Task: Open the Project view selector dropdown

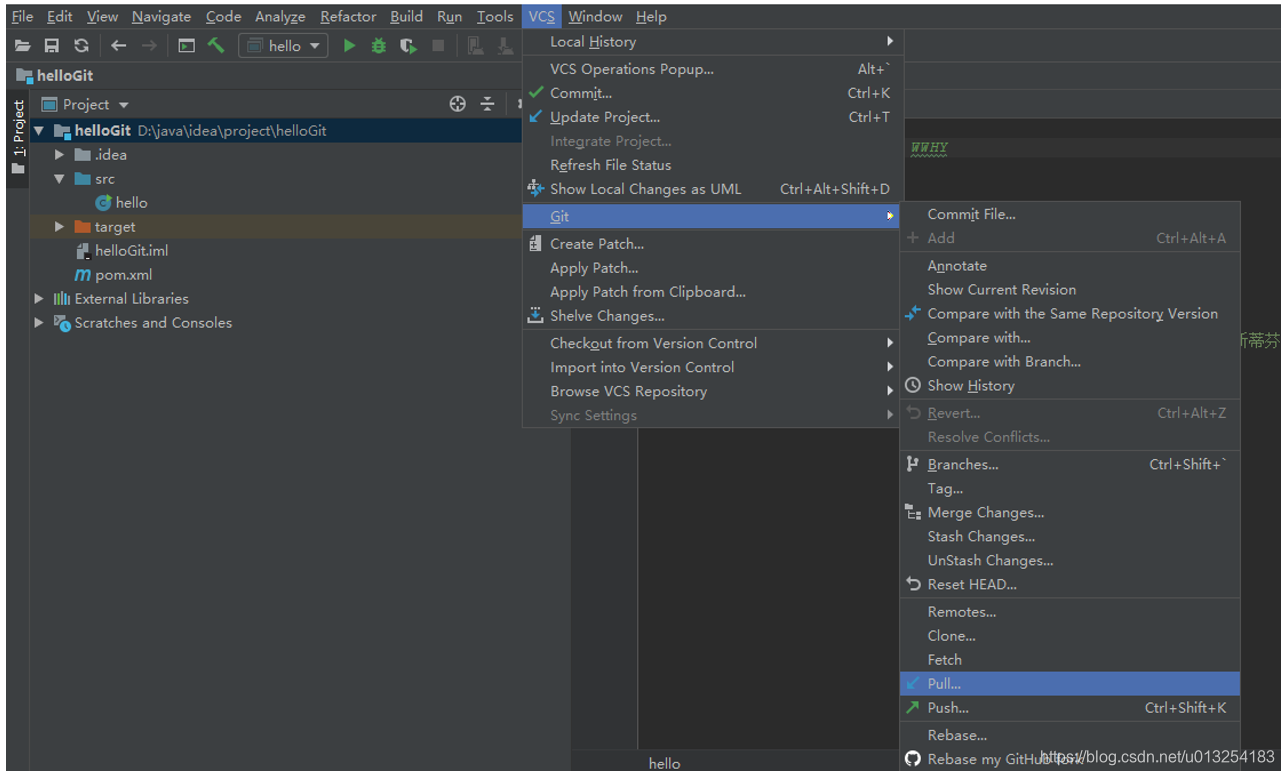Action: [85, 105]
